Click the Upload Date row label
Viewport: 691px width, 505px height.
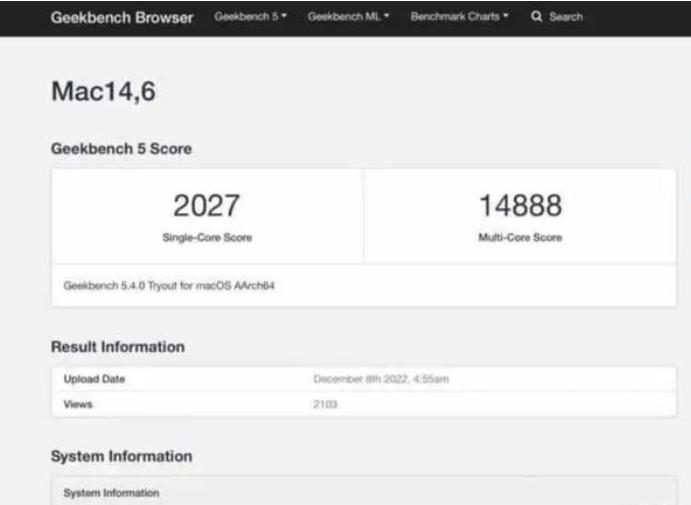click(x=94, y=379)
